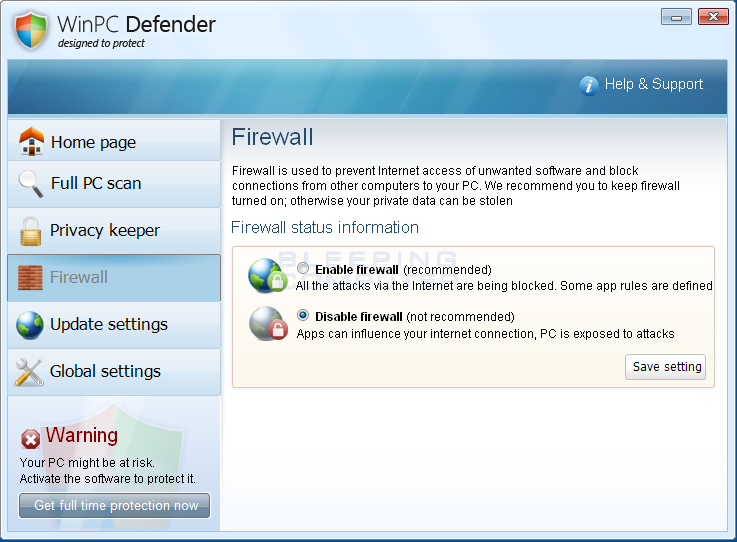Image resolution: width=737 pixels, height=542 pixels.
Task: Click "Apps can influence your internet connection" text
Action: coord(486,334)
